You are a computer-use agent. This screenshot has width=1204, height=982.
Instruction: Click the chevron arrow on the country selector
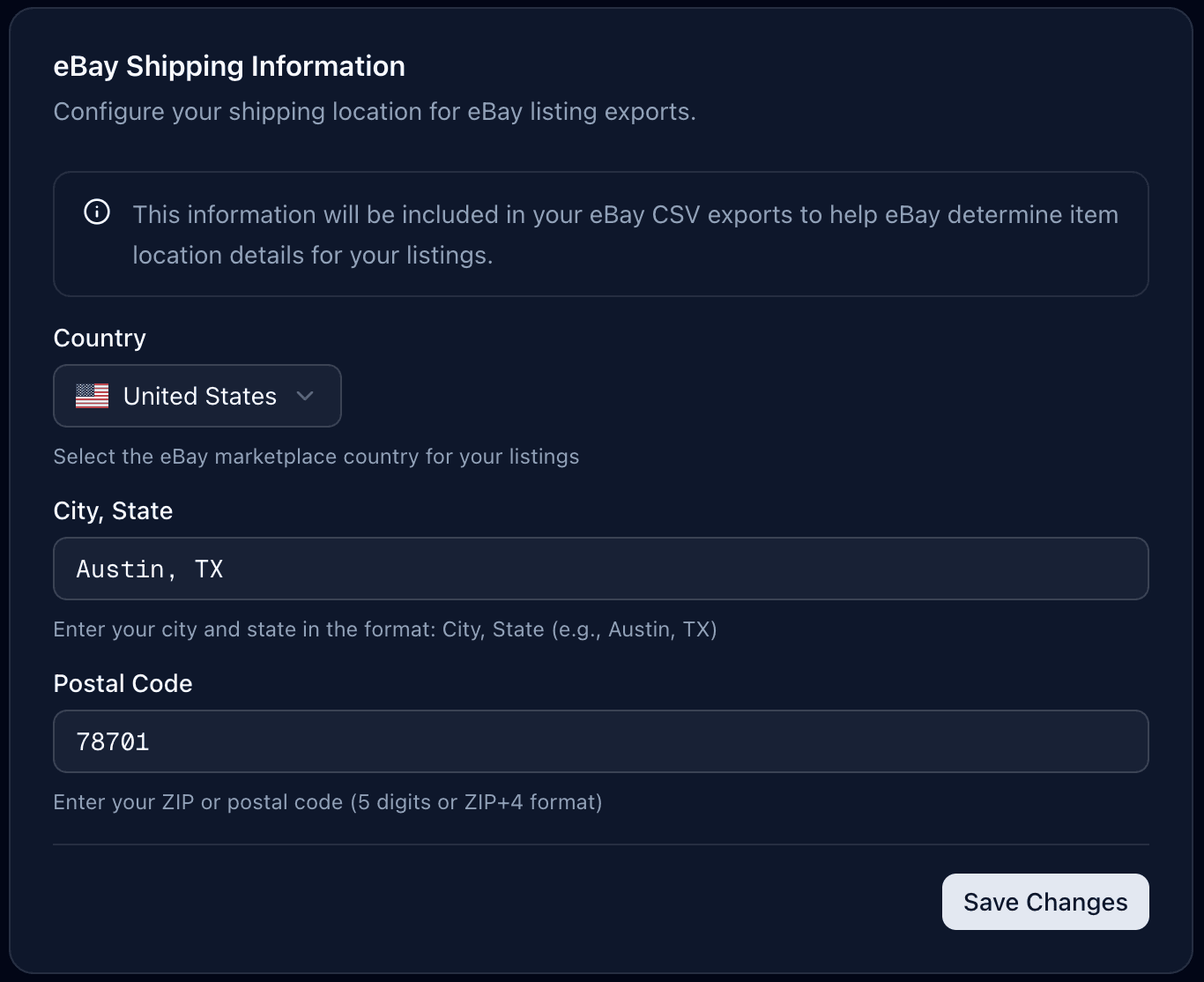click(306, 396)
